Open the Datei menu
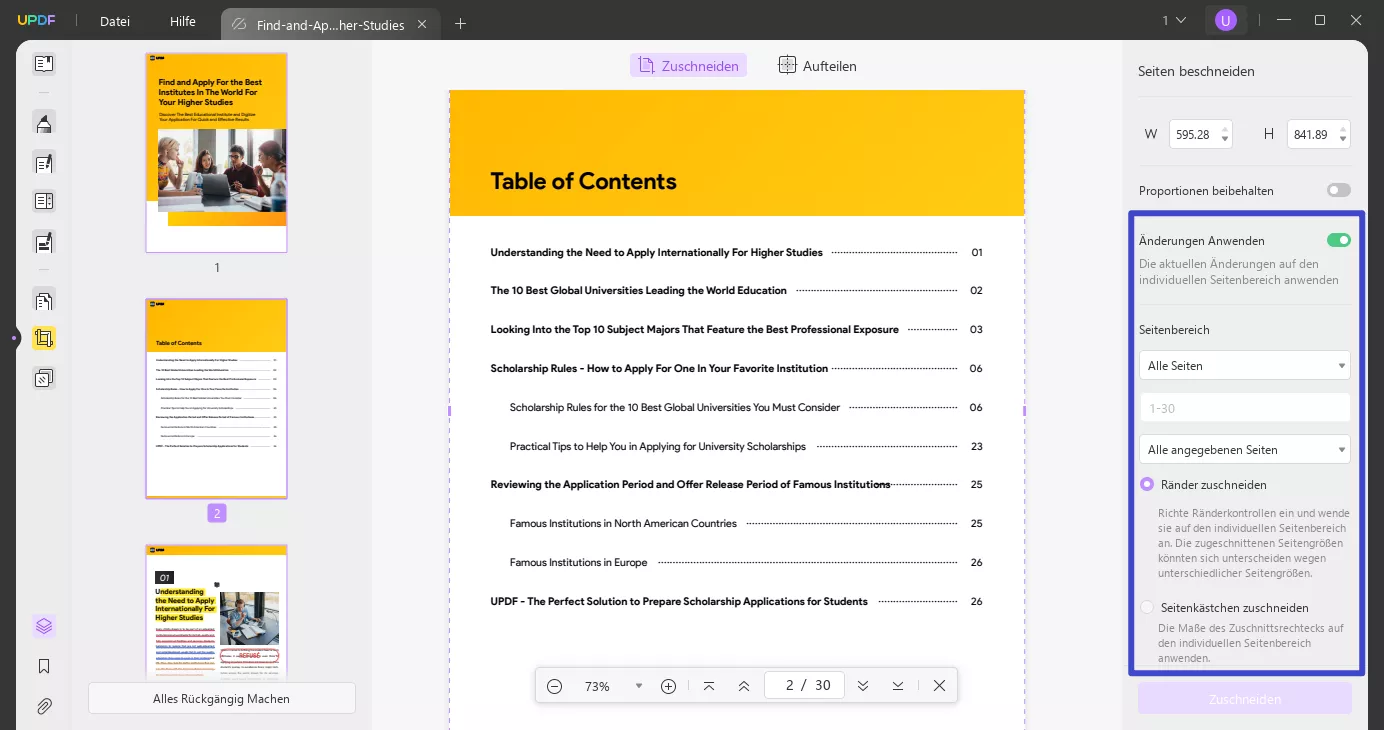 [x=115, y=21]
